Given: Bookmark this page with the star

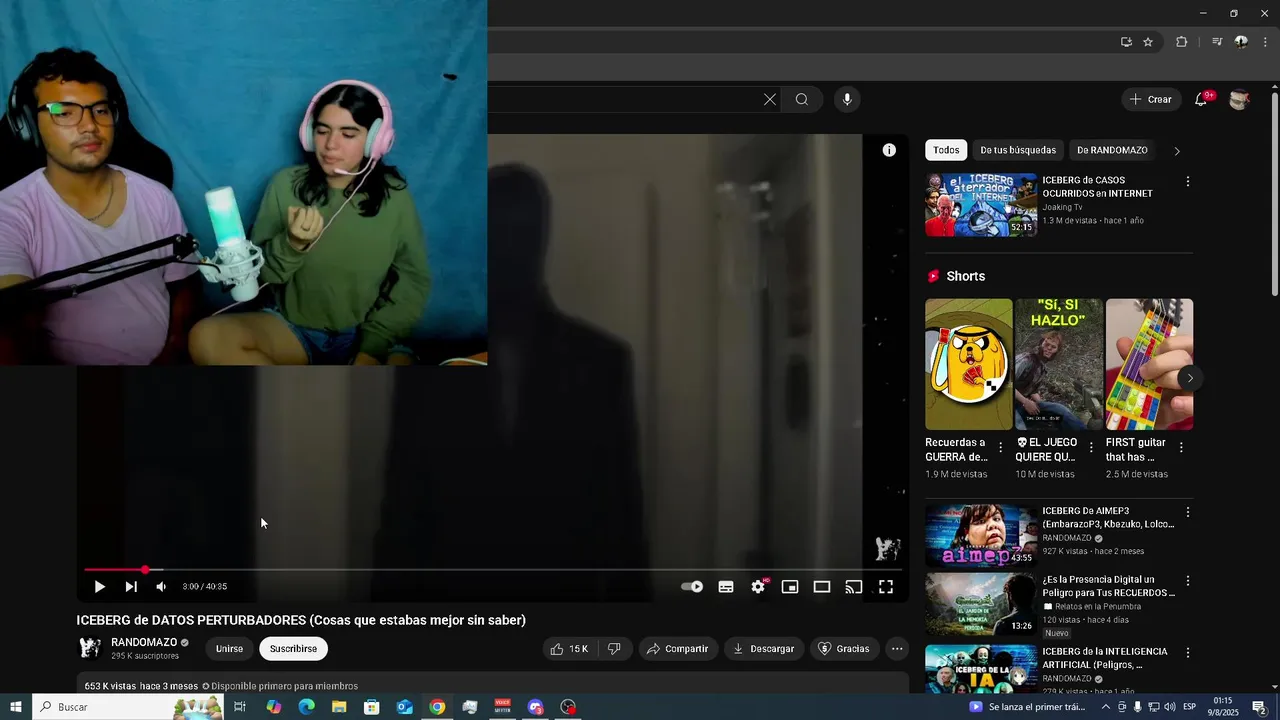Looking at the screenshot, I should click(x=1148, y=42).
